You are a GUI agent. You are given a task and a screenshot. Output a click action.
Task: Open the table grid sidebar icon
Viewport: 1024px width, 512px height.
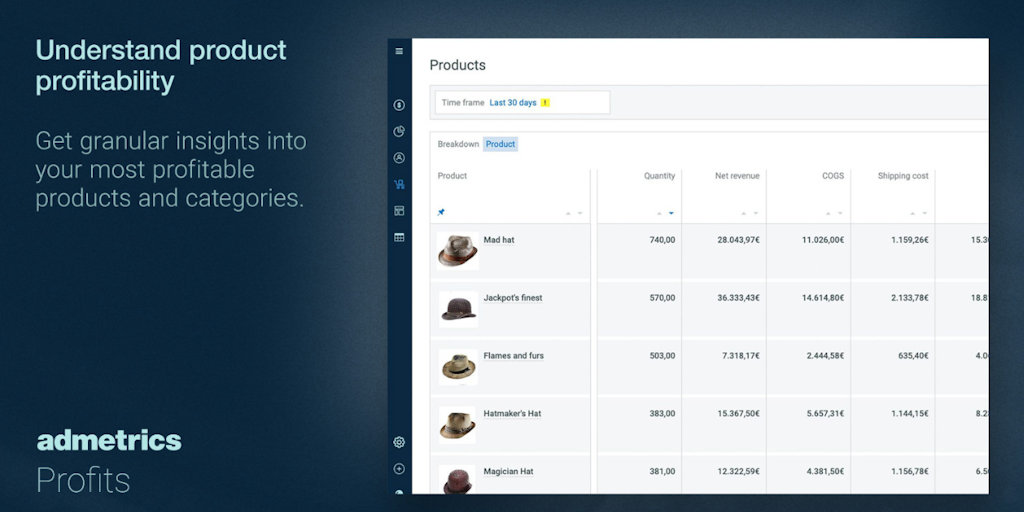click(x=399, y=237)
